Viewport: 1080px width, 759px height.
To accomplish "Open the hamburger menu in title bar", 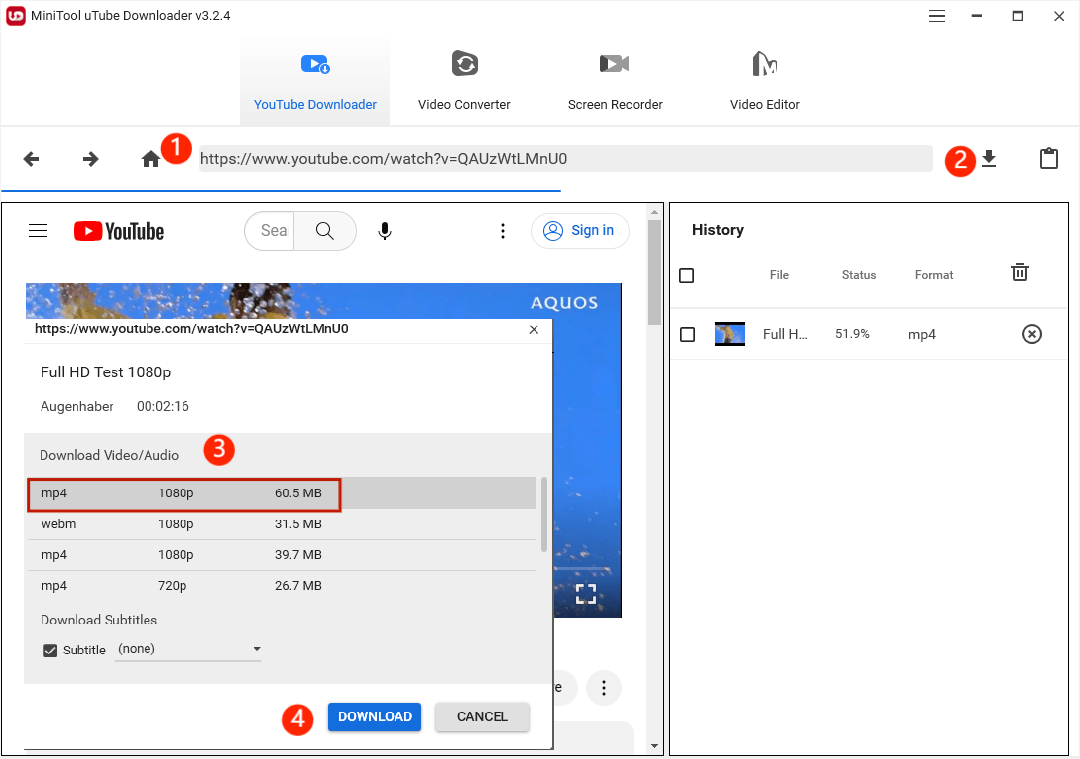I will [937, 16].
